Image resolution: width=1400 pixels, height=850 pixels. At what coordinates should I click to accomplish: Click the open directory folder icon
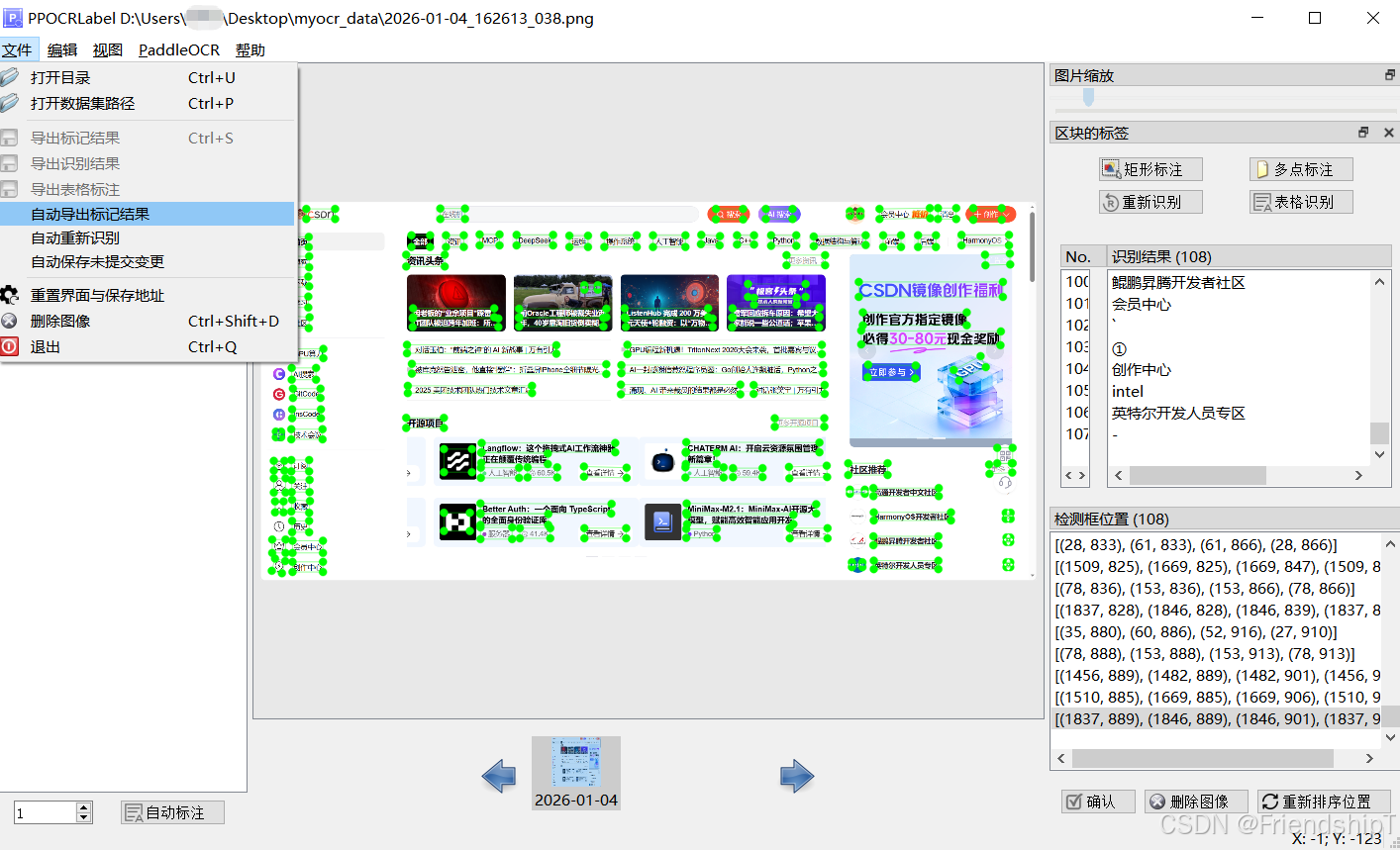point(9,77)
